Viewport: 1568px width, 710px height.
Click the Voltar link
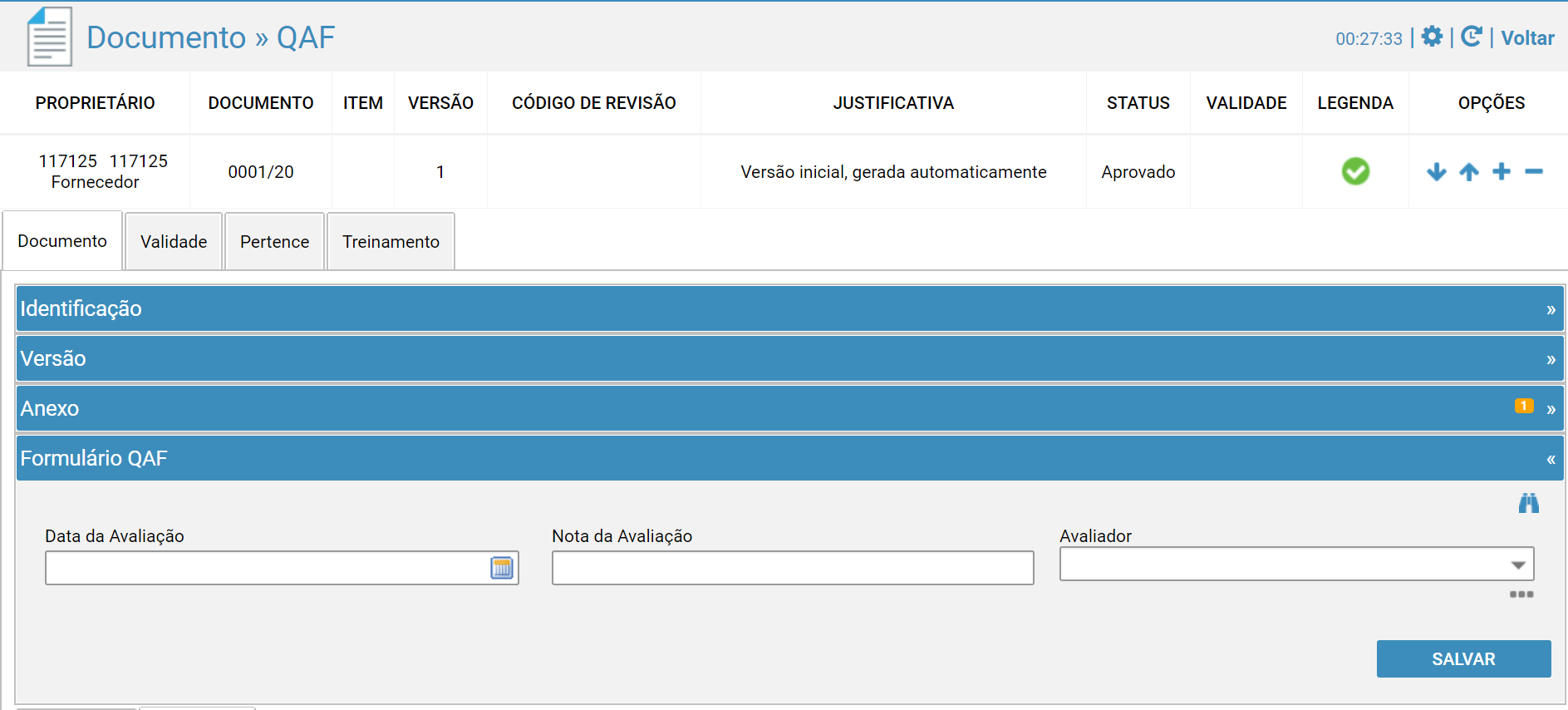point(1527,38)
